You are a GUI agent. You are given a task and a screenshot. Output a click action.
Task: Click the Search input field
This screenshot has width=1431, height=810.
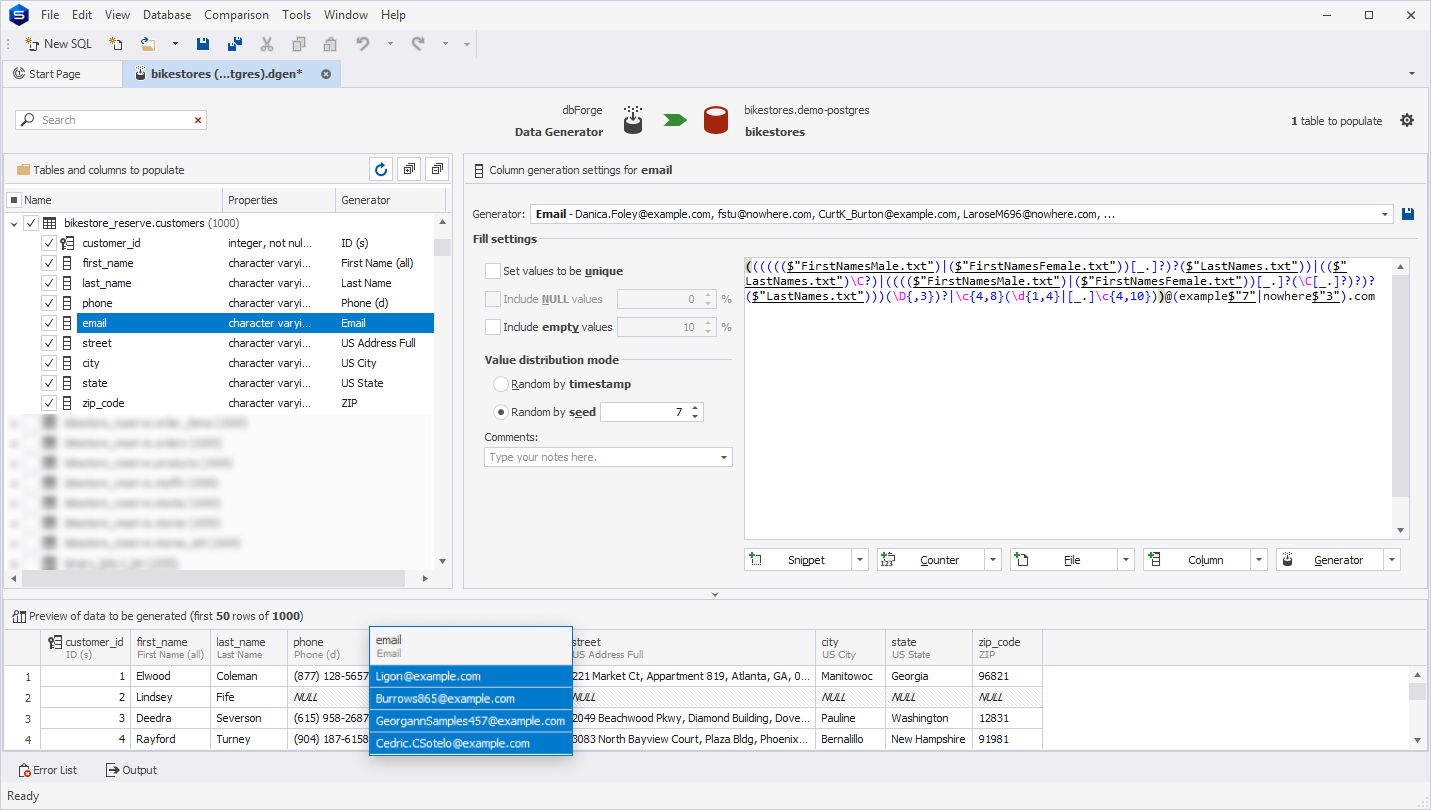click(110, 120)
